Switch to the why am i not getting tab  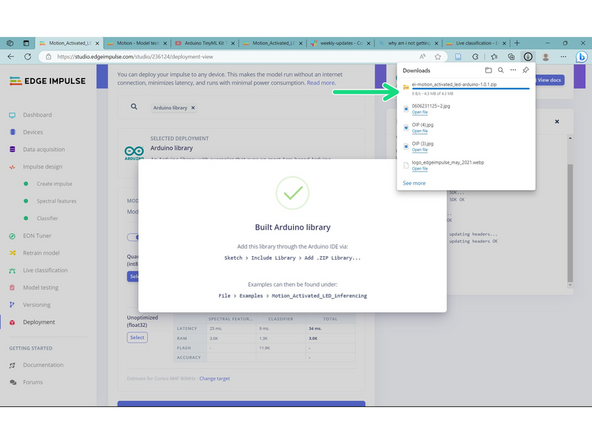(x=409, y=43)
